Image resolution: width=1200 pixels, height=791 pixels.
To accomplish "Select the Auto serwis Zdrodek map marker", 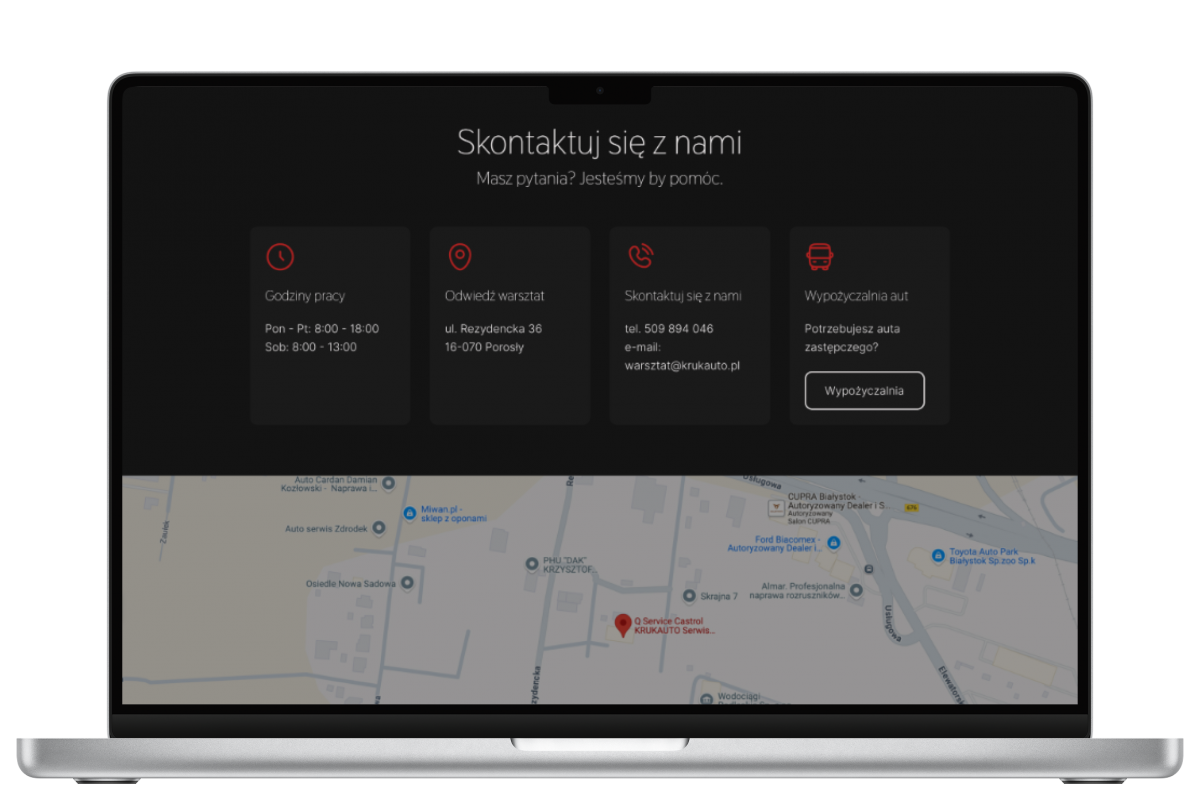I will click(378, 528).
